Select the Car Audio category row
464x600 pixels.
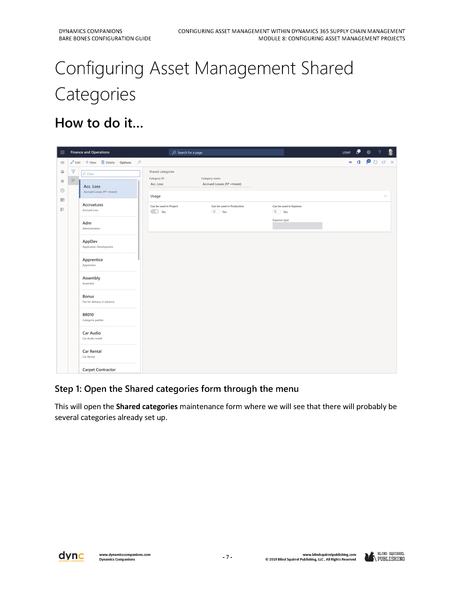(108, 336)
